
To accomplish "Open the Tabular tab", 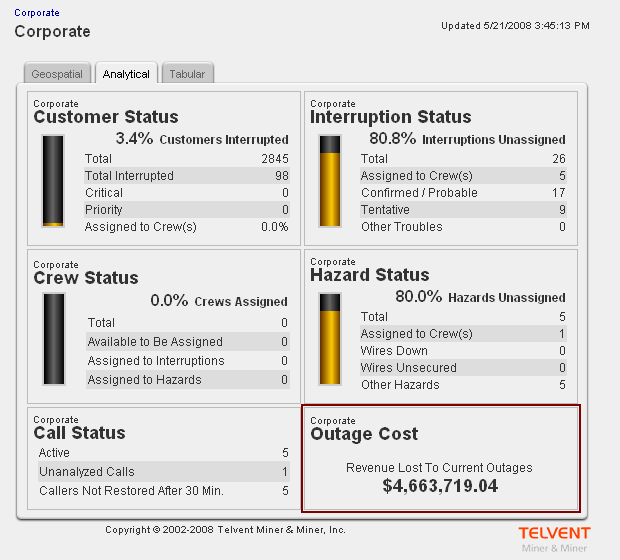I will coord(187,74).
